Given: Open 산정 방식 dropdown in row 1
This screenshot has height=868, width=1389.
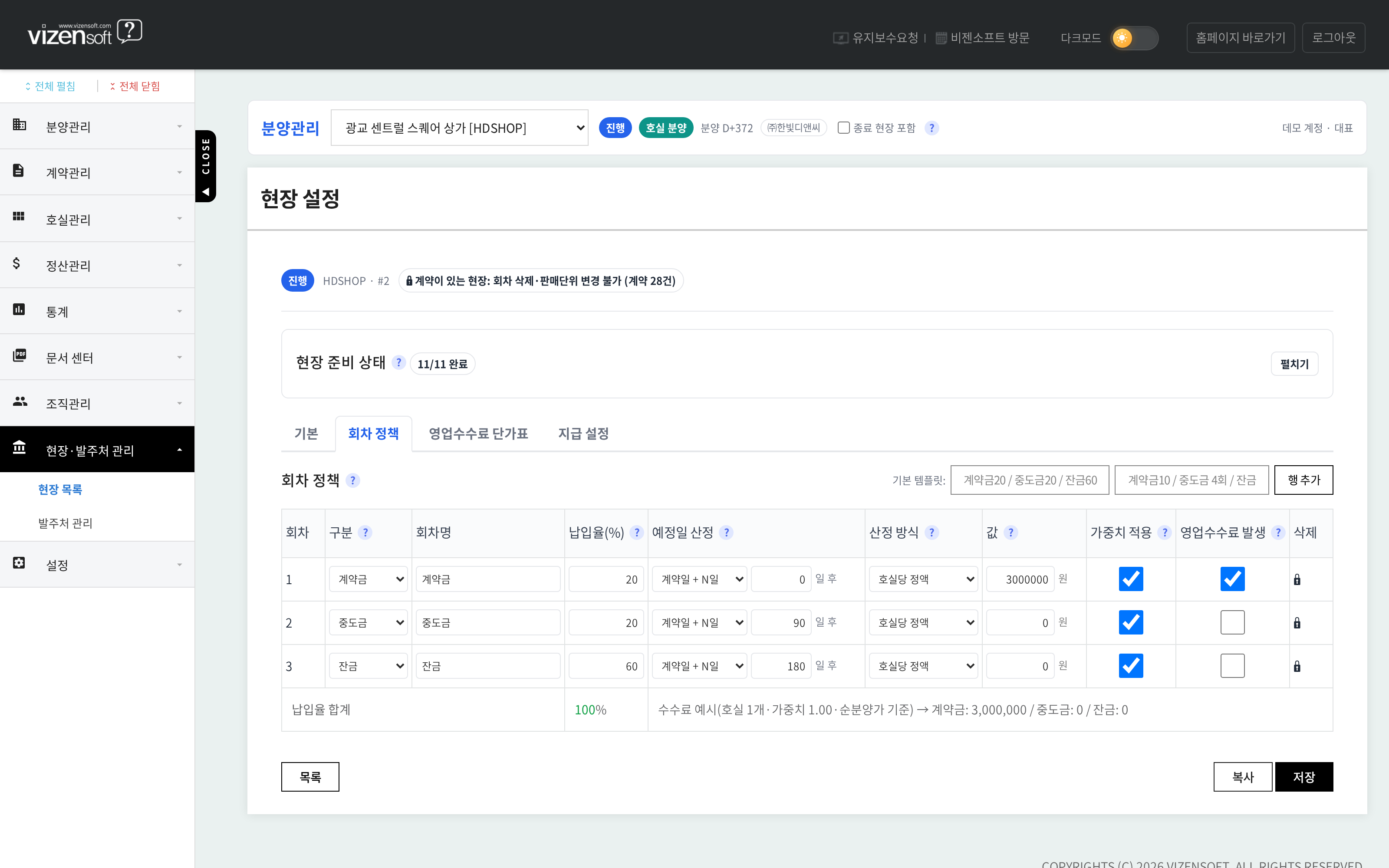Looking at the screenshot, I should (924, 579).
